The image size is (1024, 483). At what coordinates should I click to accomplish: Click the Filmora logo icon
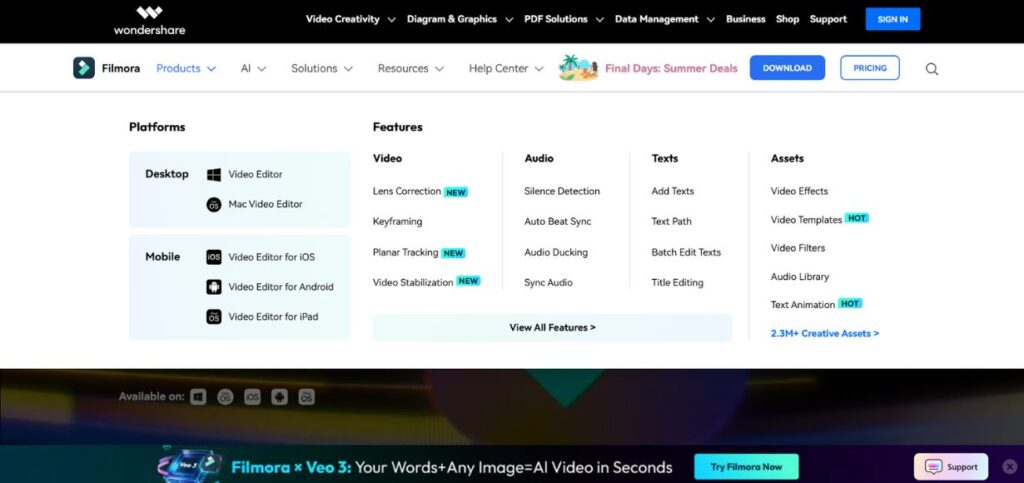pyautogui.click(x=84, y=68)
